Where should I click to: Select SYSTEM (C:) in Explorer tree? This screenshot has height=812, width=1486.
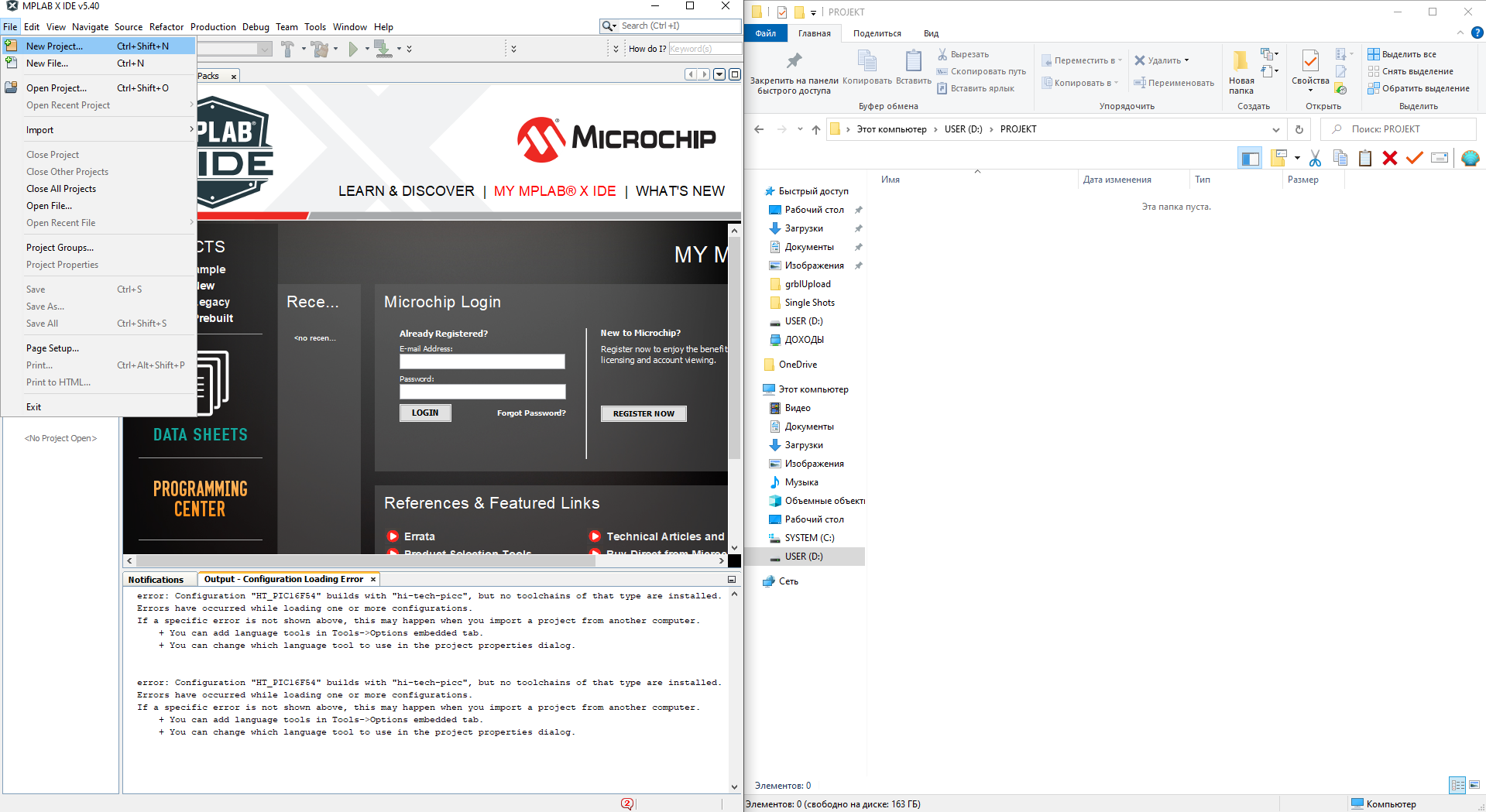point(809,538)
